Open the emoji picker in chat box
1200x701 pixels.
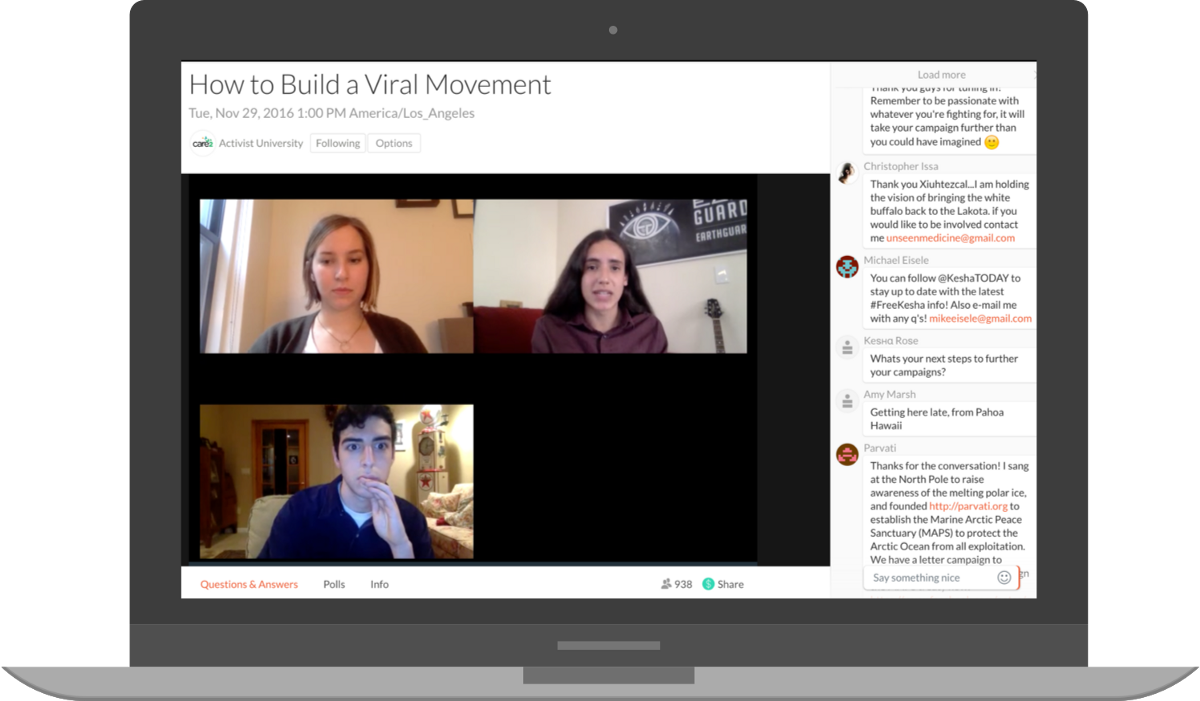click(1004, 577)
